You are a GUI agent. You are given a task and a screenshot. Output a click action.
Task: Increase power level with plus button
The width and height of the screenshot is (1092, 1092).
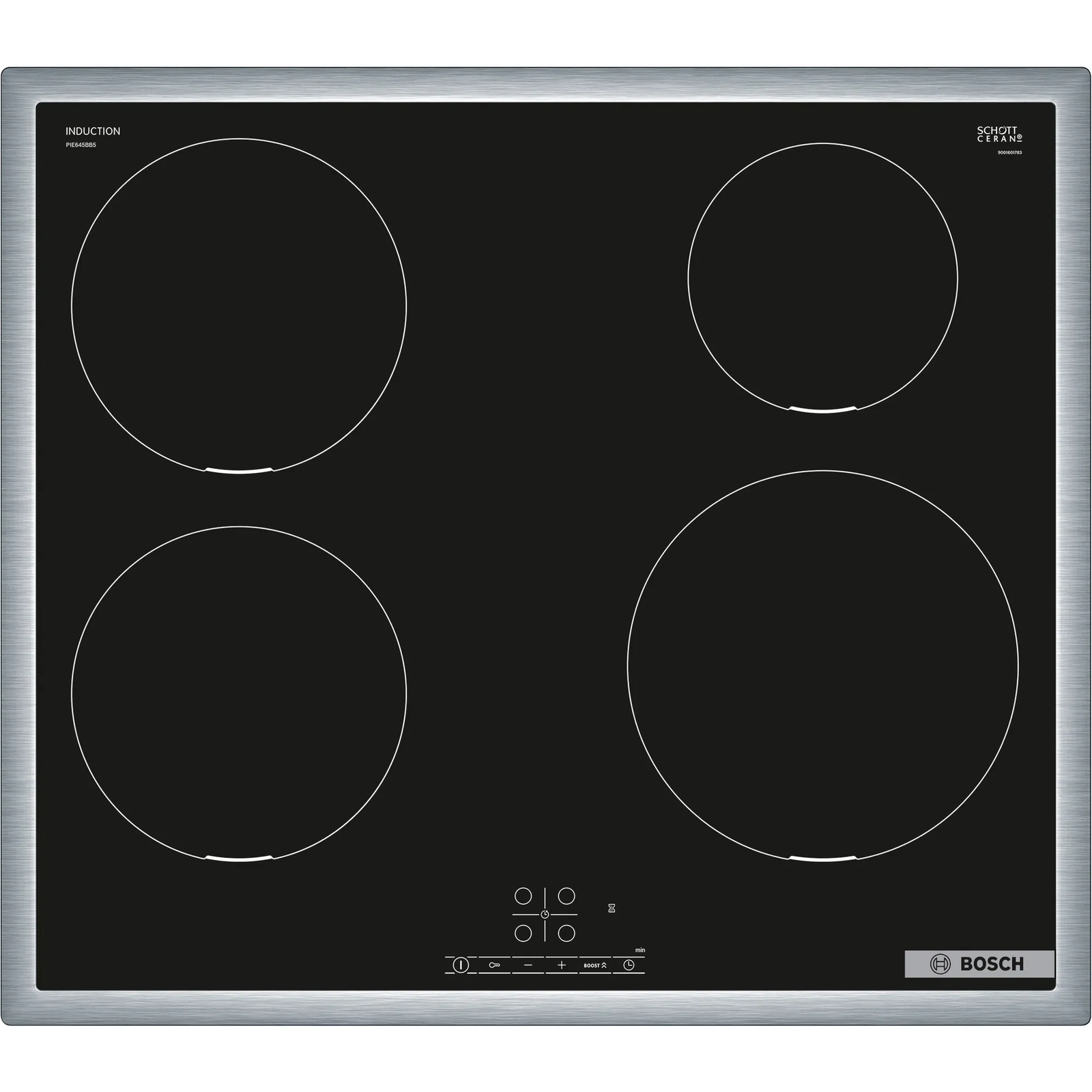tap(562, 965)
